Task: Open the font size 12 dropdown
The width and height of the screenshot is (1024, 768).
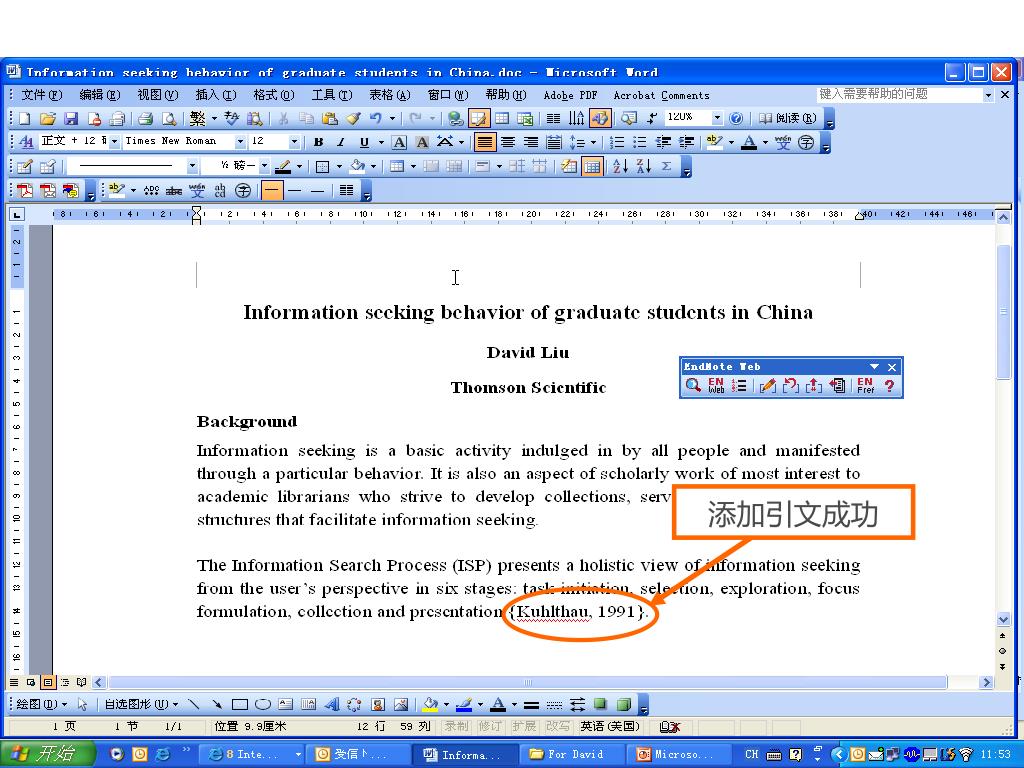Action: click(x=294, y=142)
